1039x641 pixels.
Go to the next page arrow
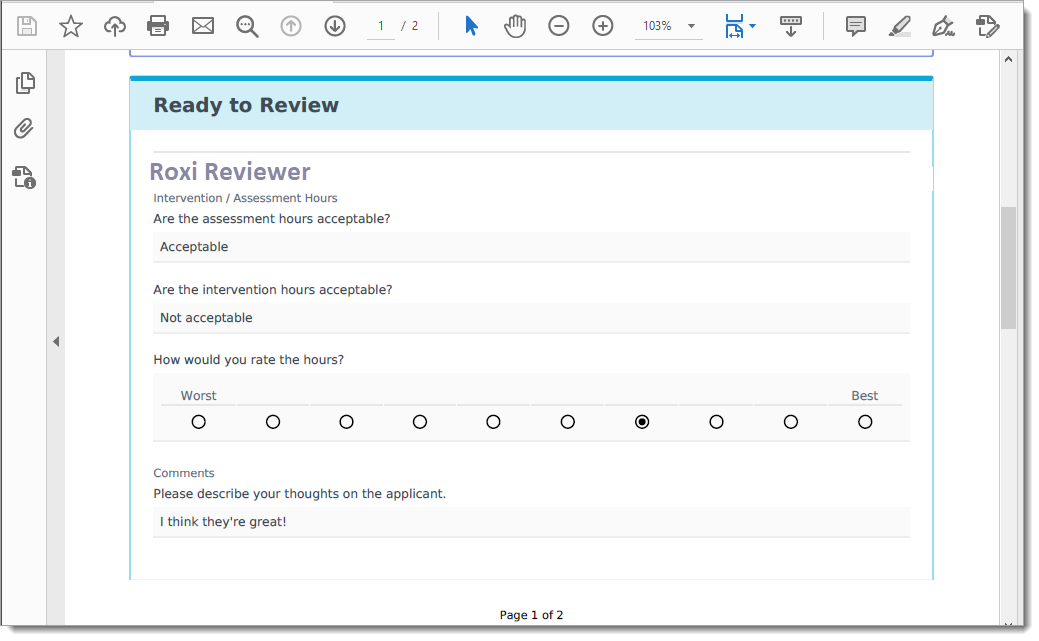[335, 27]
